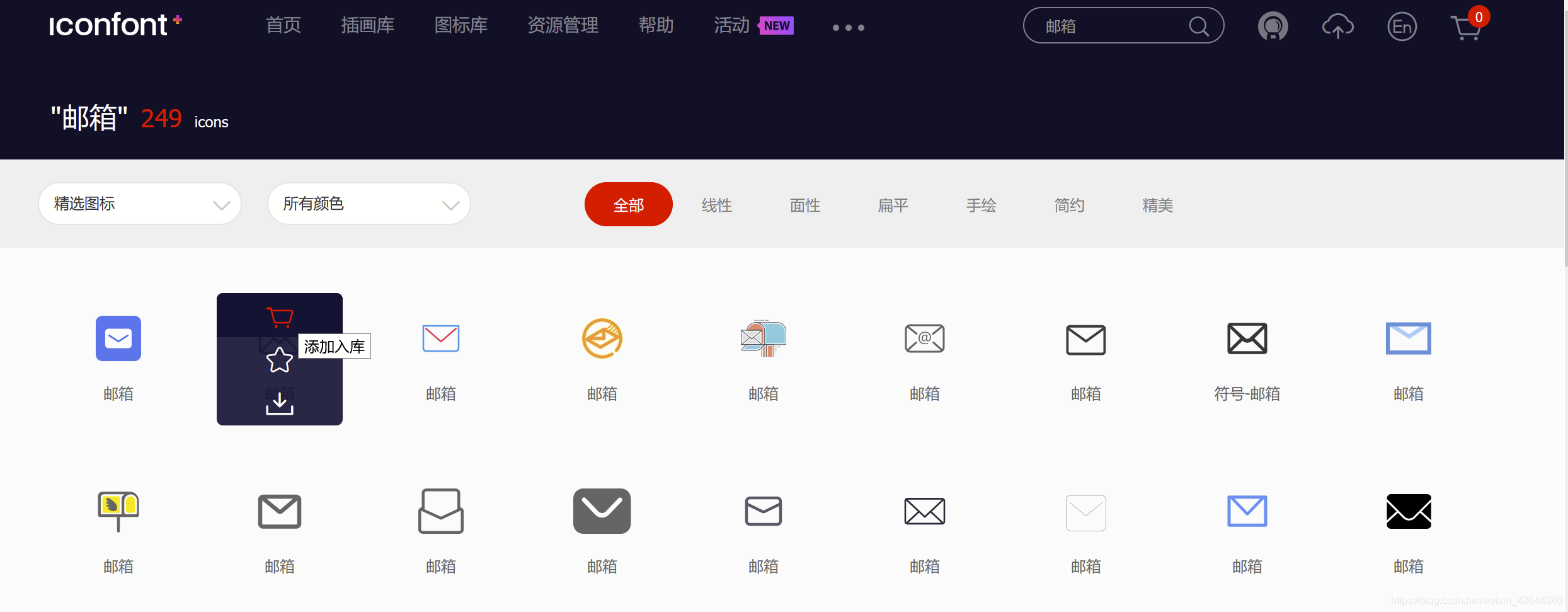This screenshot has width=1568, height=612.
Task: Add hovered icon to cart (red cart)
Action: [280, 317]
